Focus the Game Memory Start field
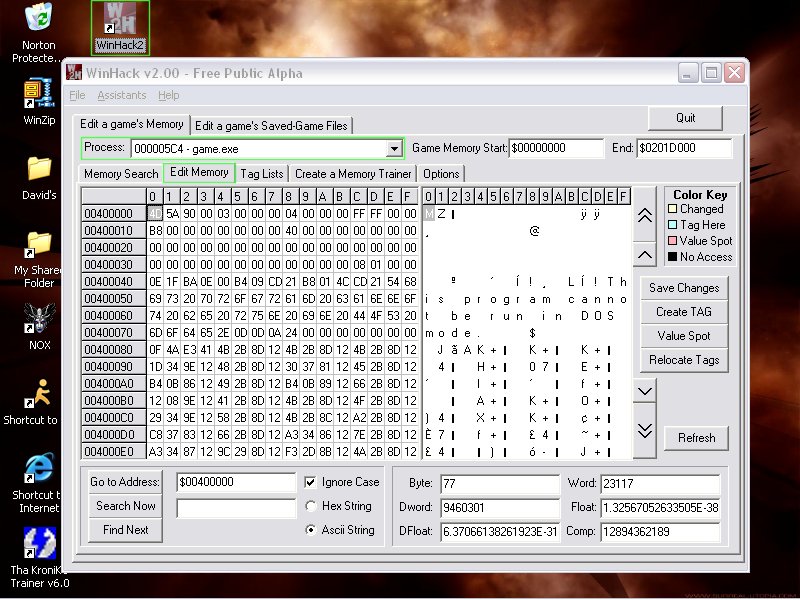Image resolution: width=800 pixels, height=600 pixels. (556, 148)
